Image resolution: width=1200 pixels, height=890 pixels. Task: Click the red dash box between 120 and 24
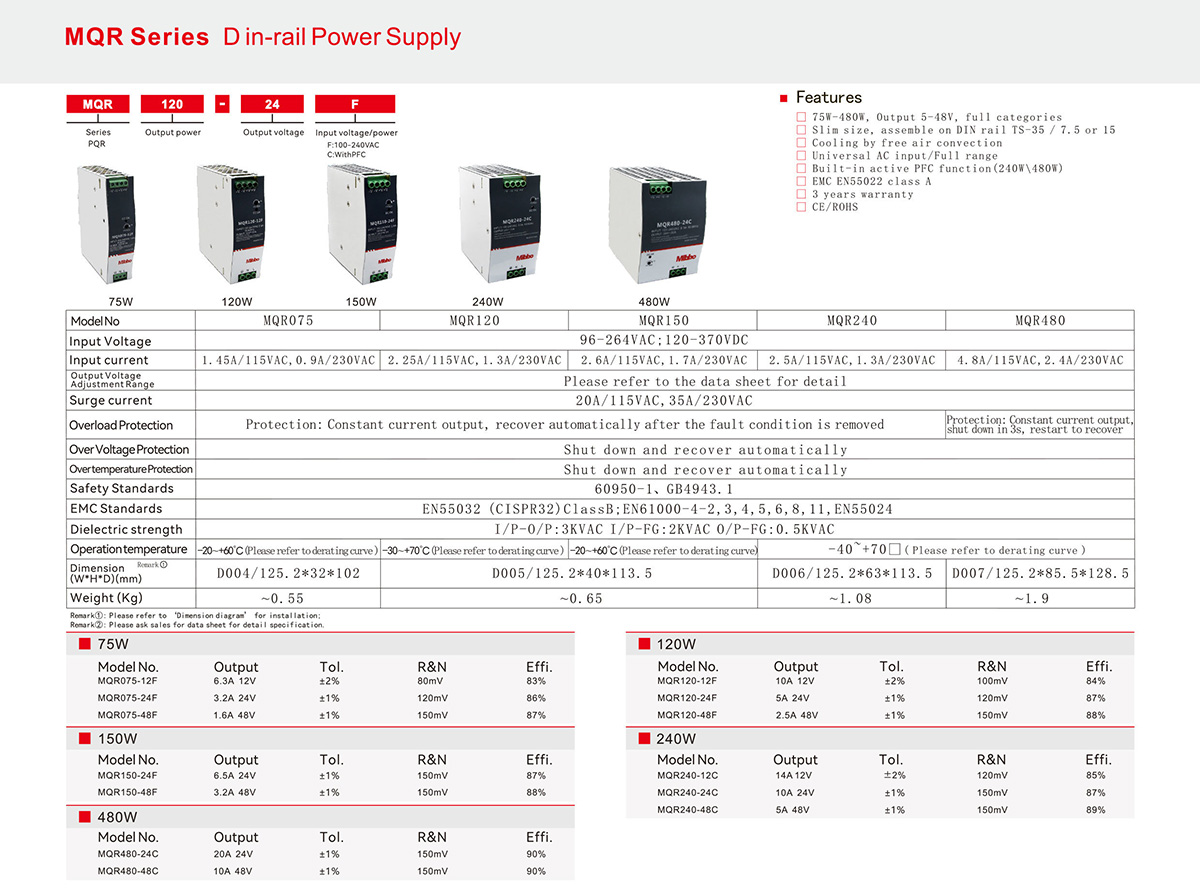[223, 104]
